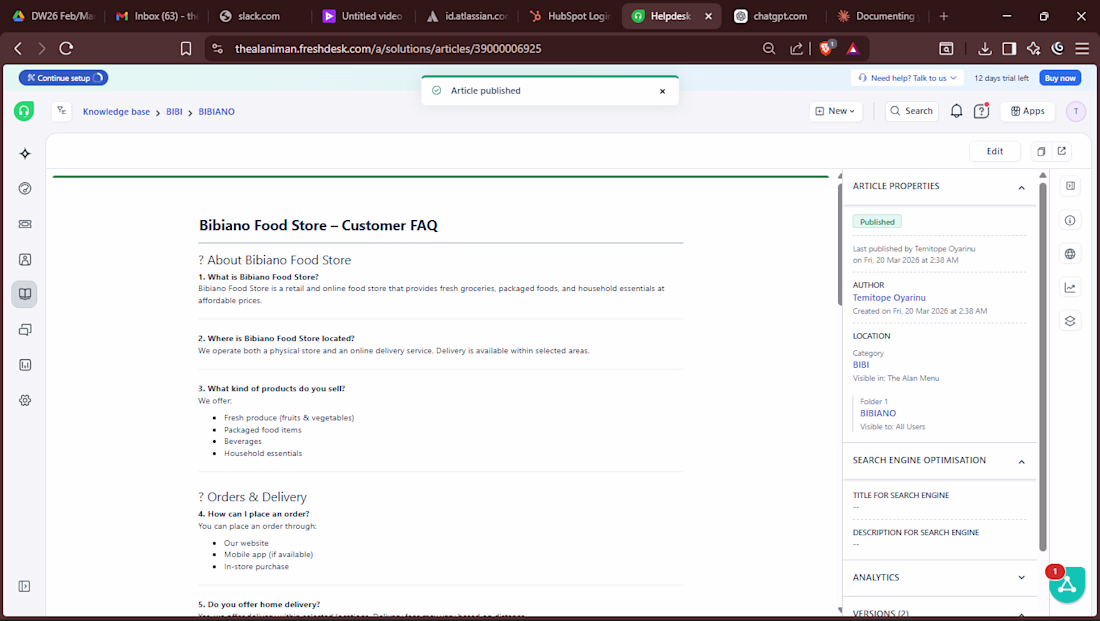Reload the page in the browser
1100x621 pixels.
[x=66, y=48]
